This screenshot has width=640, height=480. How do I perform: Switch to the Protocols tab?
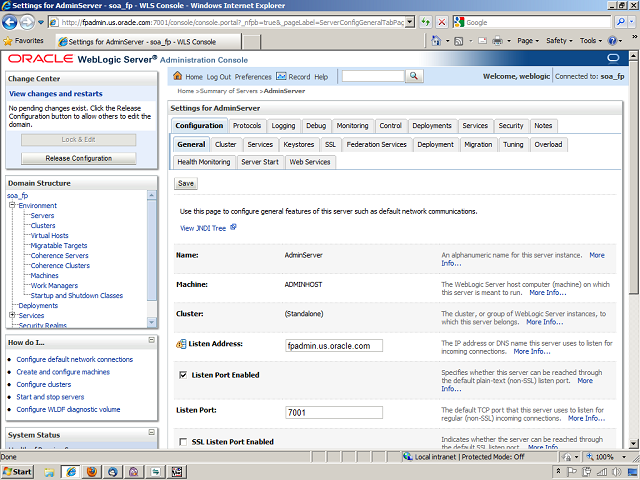click(247, 126)
